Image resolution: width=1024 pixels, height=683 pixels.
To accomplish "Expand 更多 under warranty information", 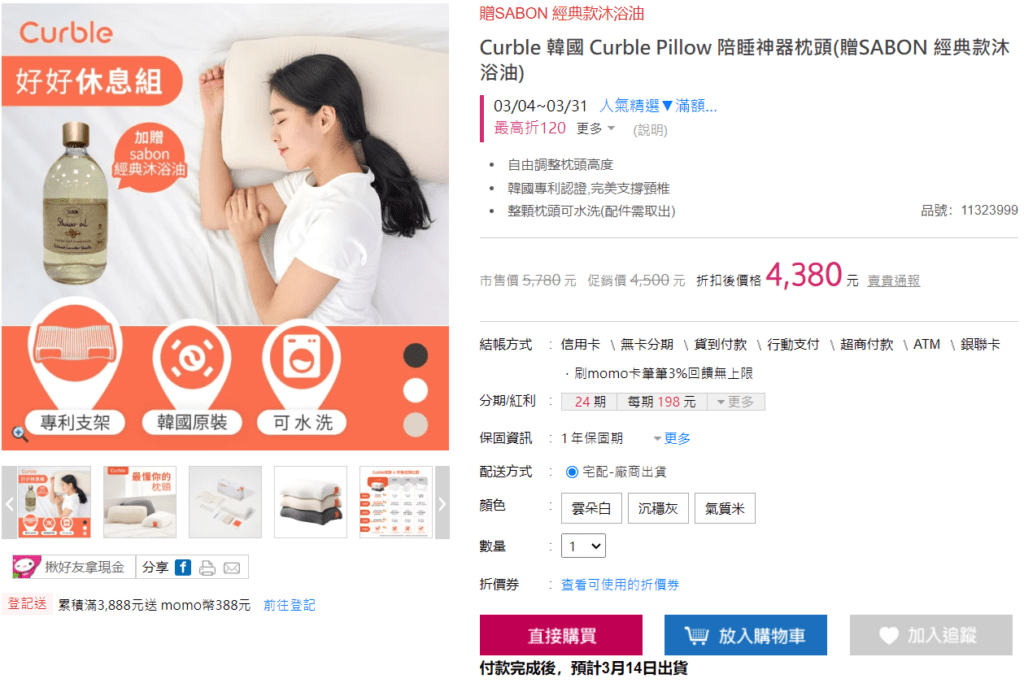I will (x=672, y=438).
